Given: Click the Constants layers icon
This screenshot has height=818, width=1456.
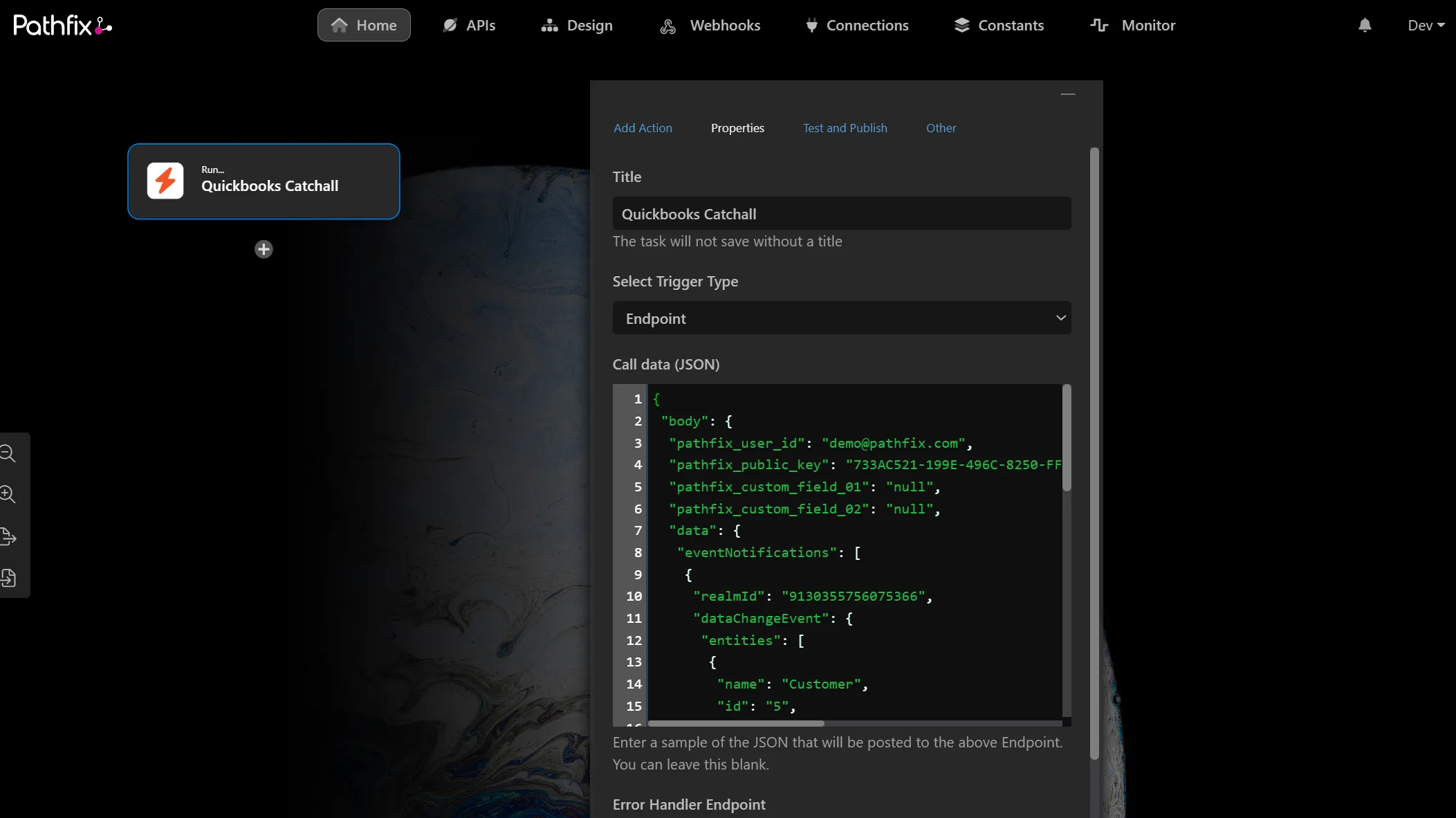Looking at the screenshot, I should (x=961, y=25).
